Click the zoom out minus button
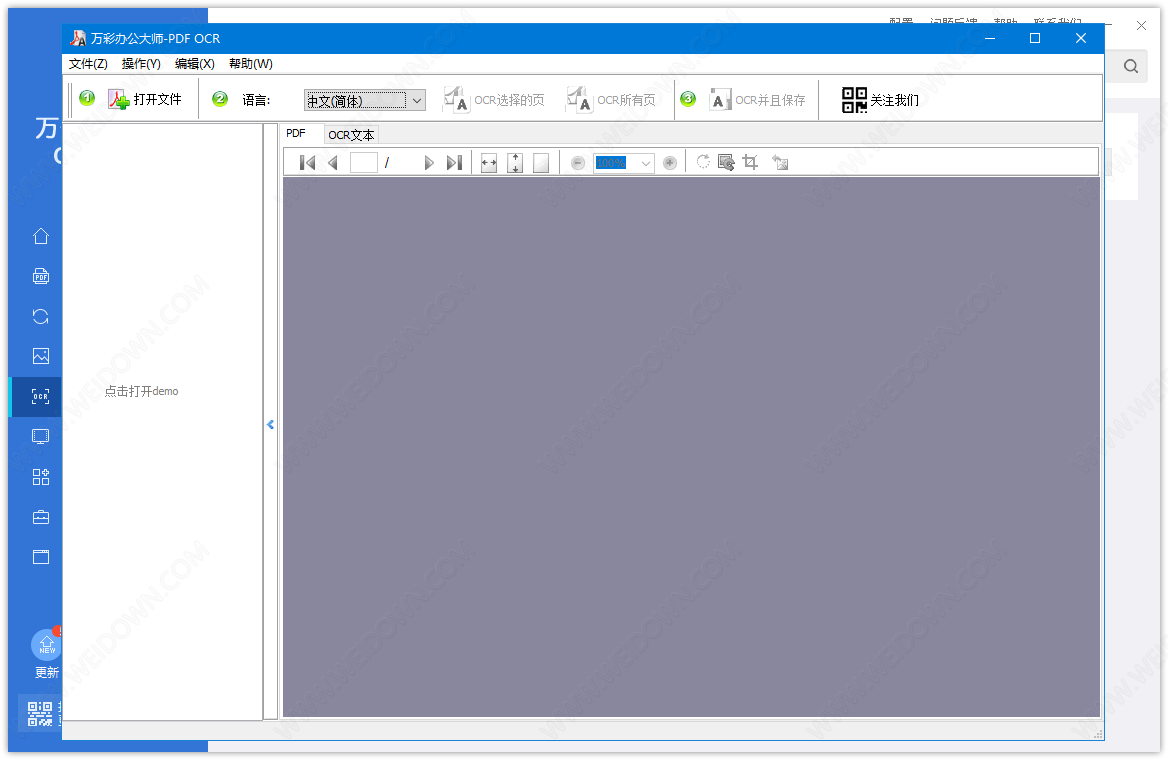Screen dimensions: 1168x760 [x=578, y=163]
